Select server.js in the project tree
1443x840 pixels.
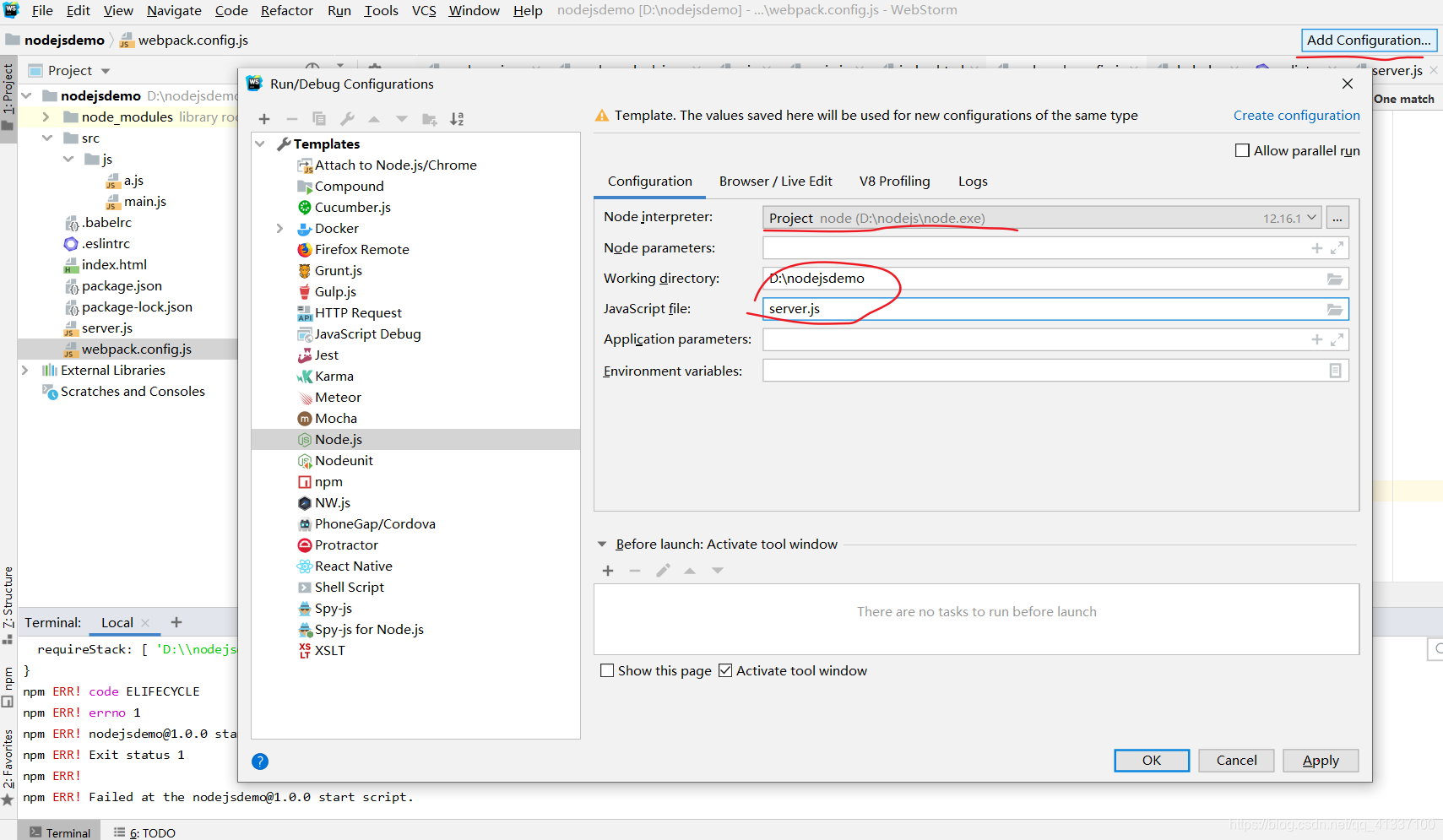pos(106,328)
